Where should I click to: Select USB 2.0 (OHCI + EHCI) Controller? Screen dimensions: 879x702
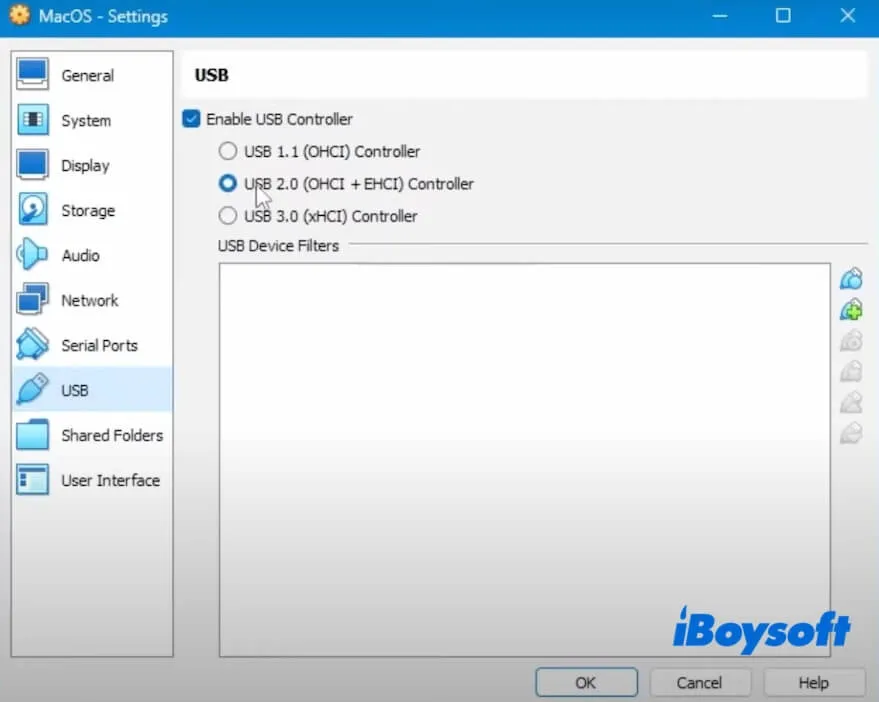pos(228,184)
